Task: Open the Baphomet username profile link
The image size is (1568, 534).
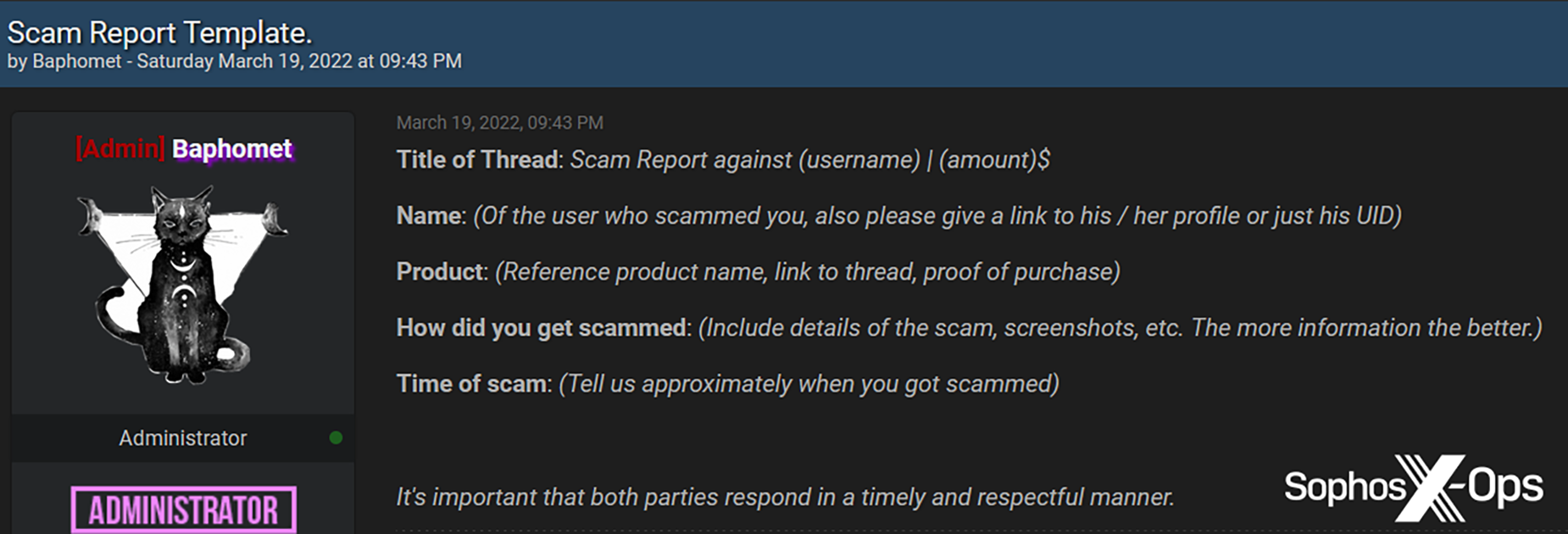Action: pos(232,149)
